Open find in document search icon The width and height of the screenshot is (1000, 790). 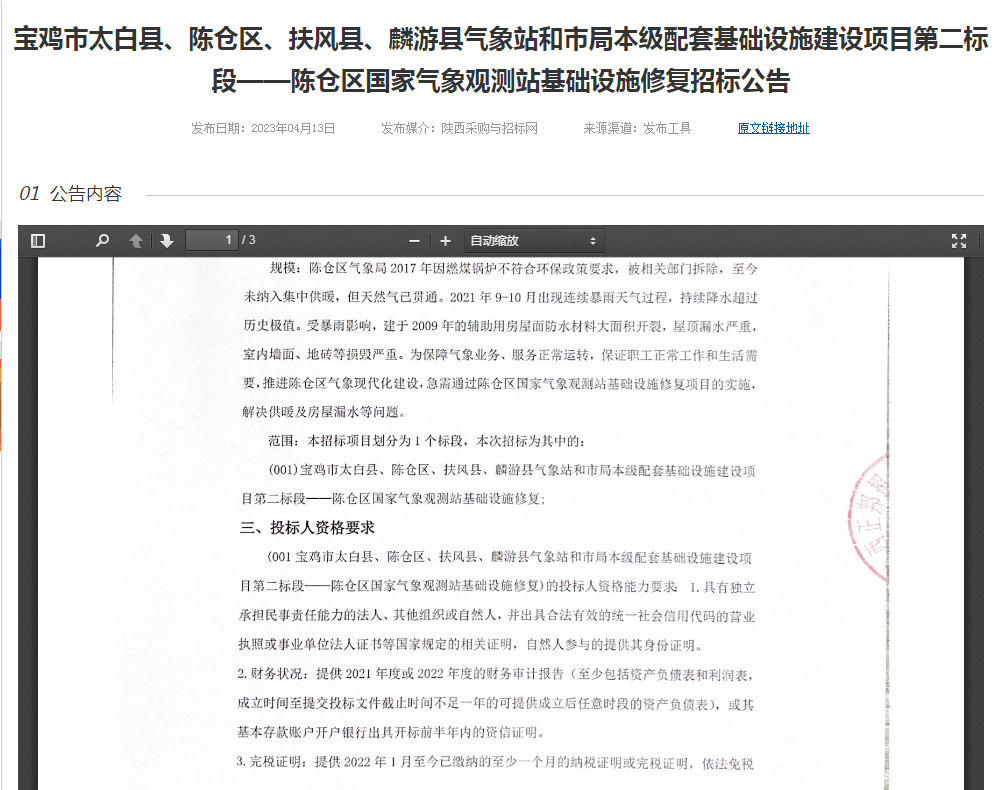(x=102, y=240)
